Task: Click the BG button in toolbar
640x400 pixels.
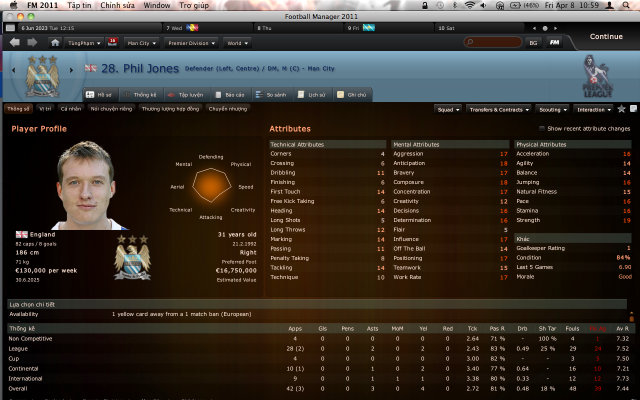Action: click(x=533, y=42)
